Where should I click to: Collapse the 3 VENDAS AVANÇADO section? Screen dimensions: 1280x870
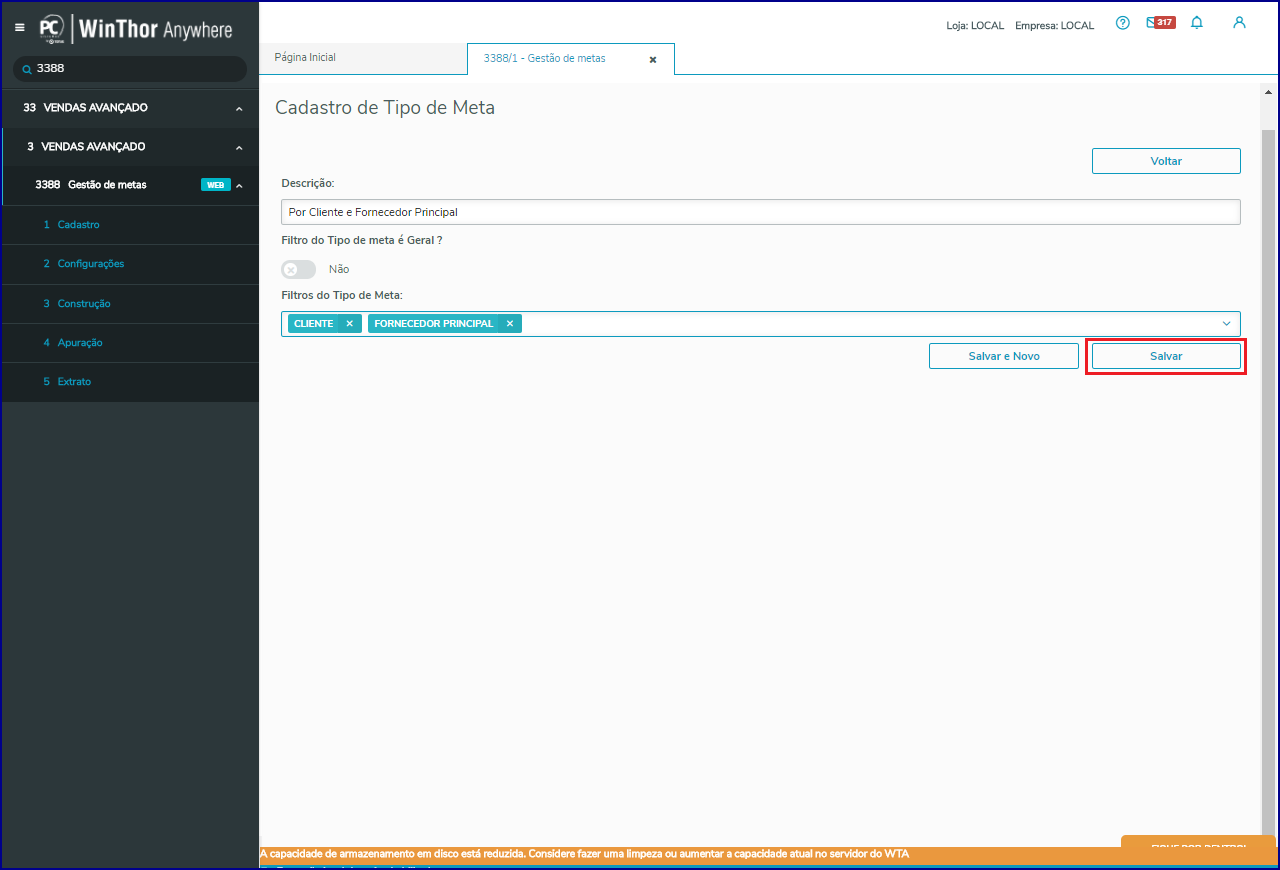click(x=238, y=147)
